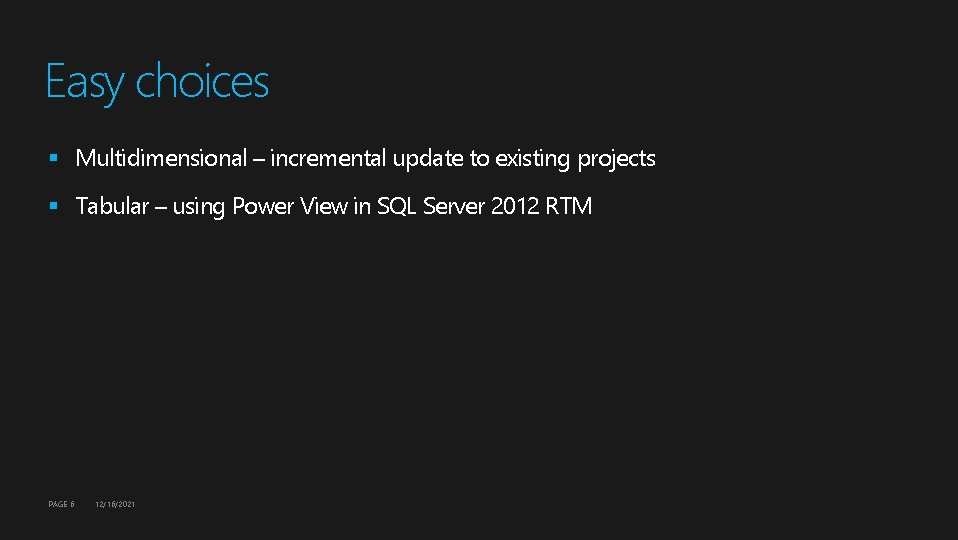Click the word 'Tabular' in second bullet
The height and width of the screenshot is (540, 958).
pyautogui.click(x=112, y=206)
